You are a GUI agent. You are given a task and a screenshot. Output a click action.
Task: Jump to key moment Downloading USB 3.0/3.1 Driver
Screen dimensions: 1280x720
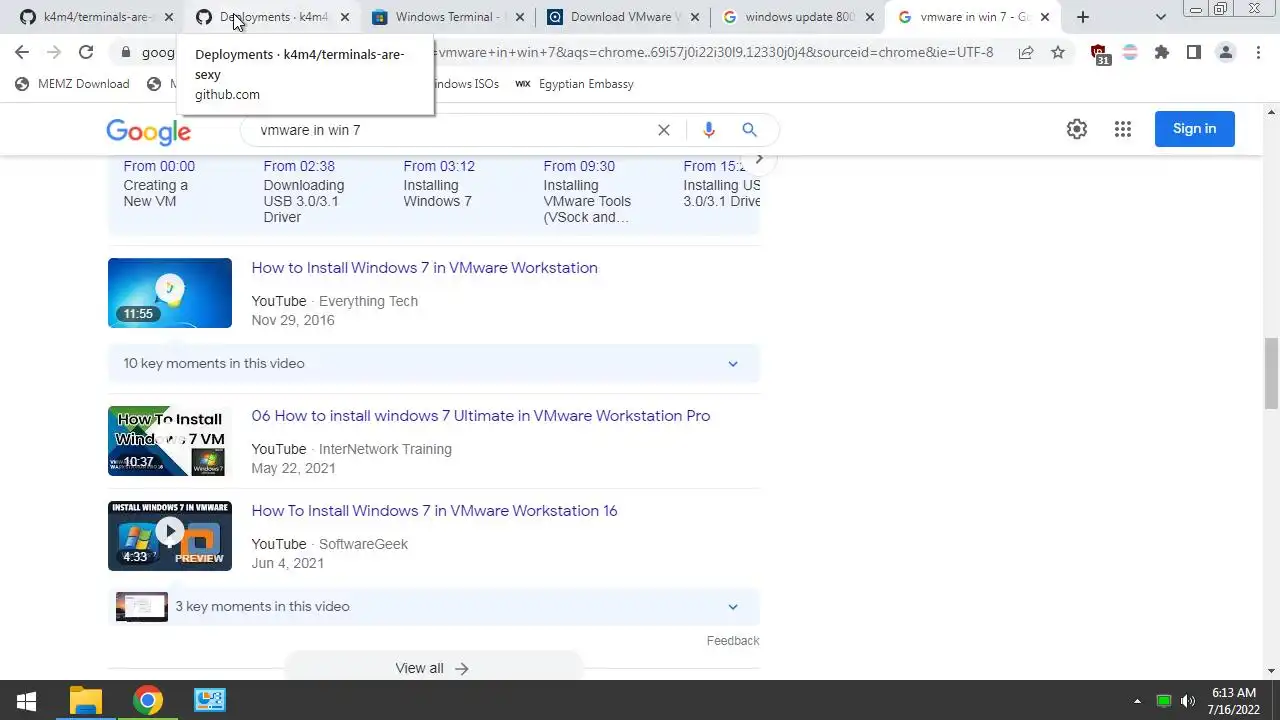click(x=304, y=193)
